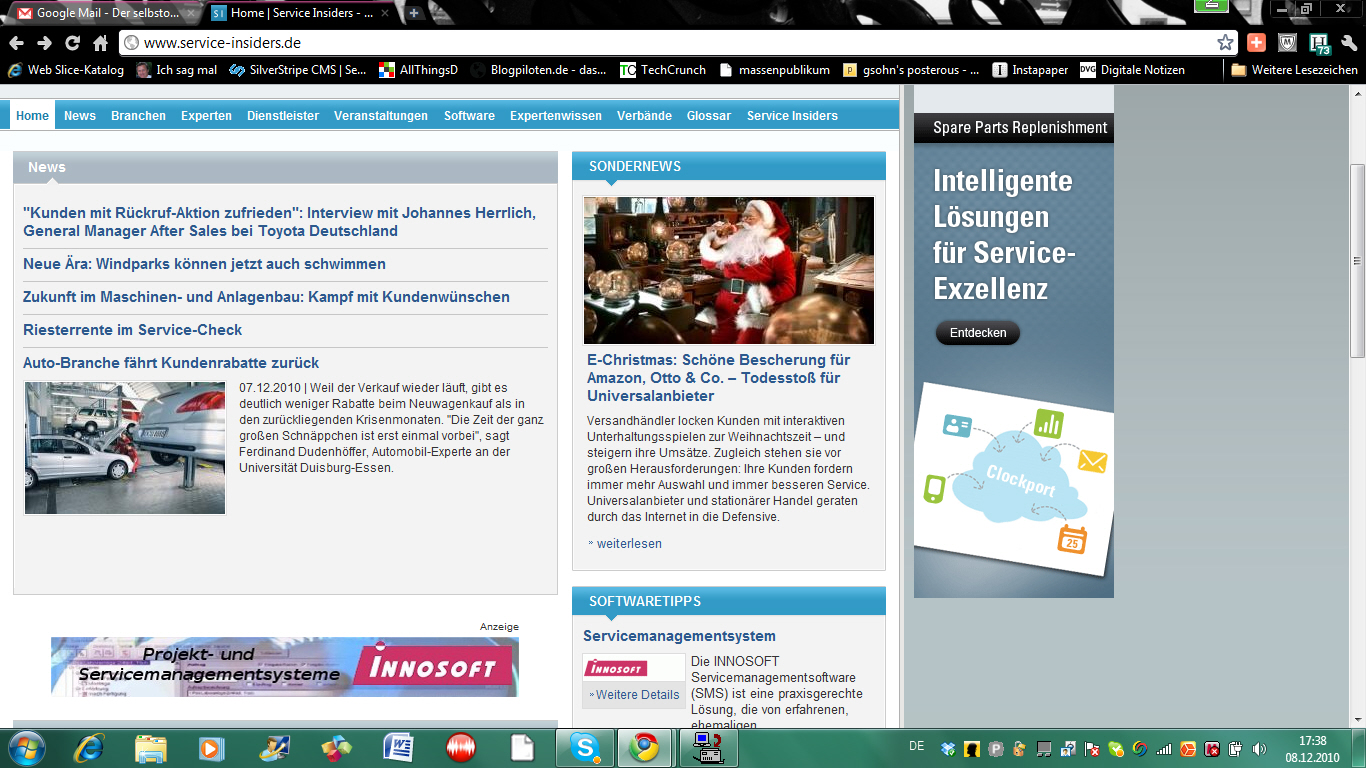Image resolution: width=1366 pixels, height=768 pixels.
Task: Bookmark the page via the star icon
Action: (1224, 43)
